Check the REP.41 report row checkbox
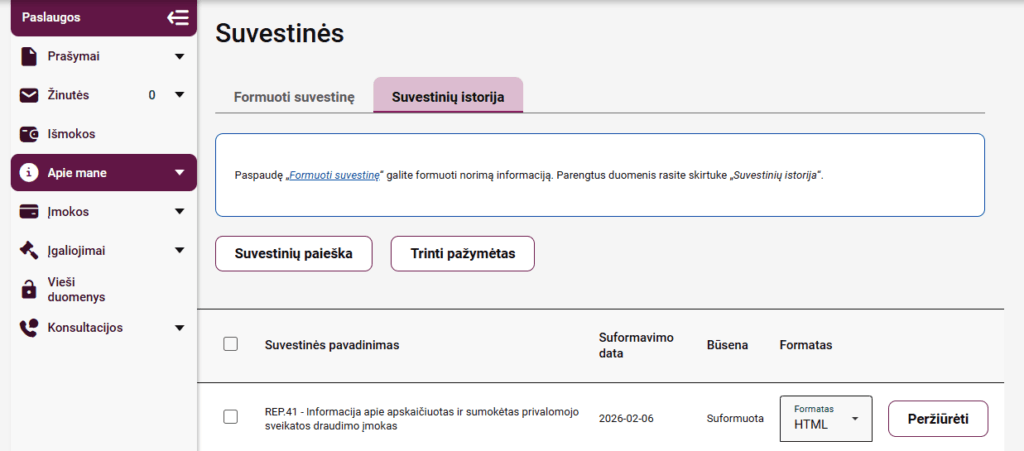 (x=231, y=417)
